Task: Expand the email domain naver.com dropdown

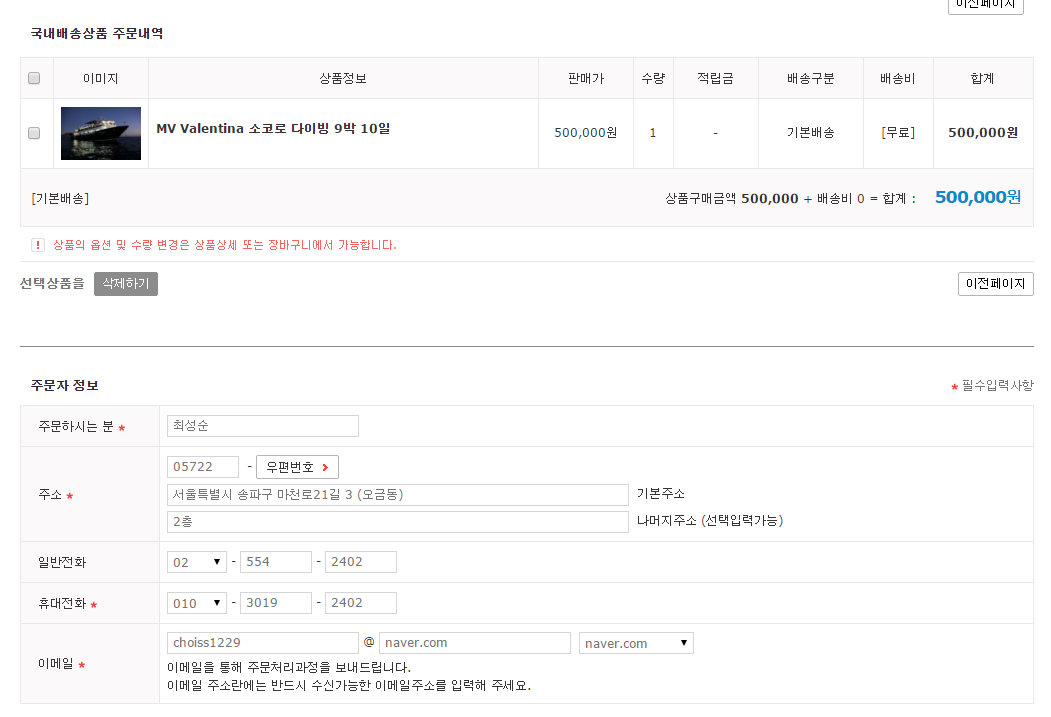Action: [636, 643]
